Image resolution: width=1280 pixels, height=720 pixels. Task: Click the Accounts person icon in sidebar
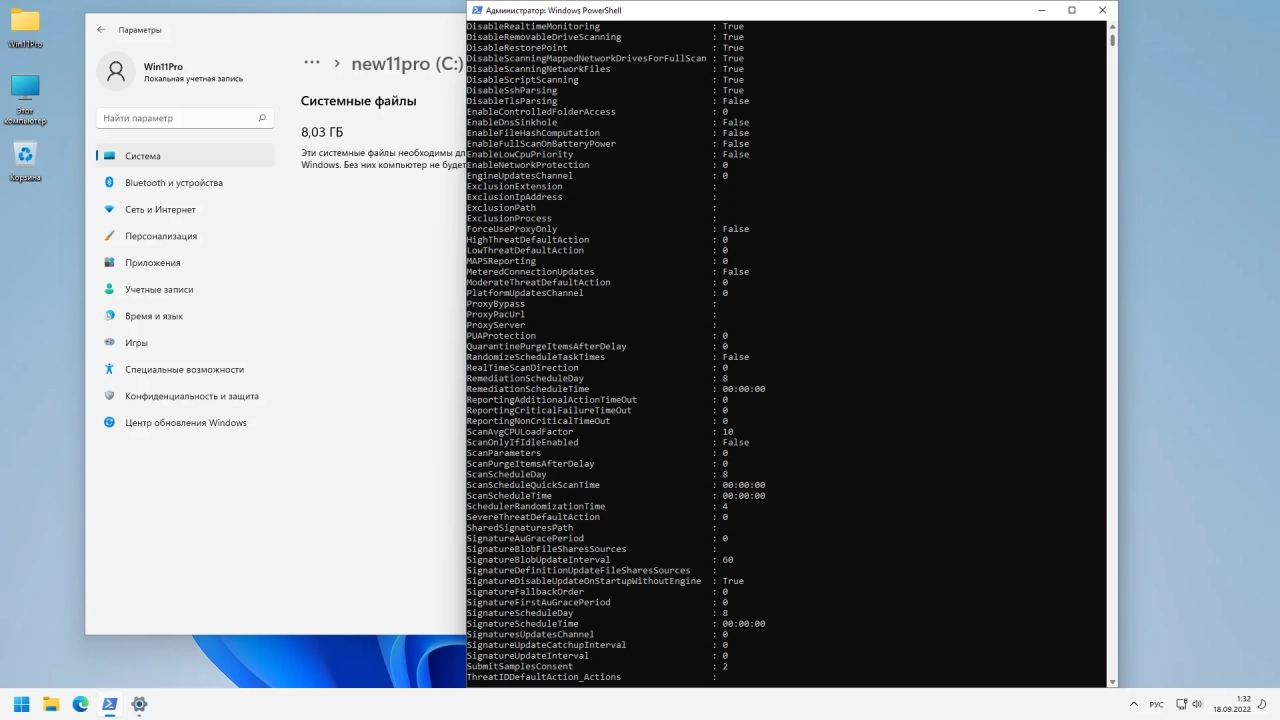pos(110,289)
